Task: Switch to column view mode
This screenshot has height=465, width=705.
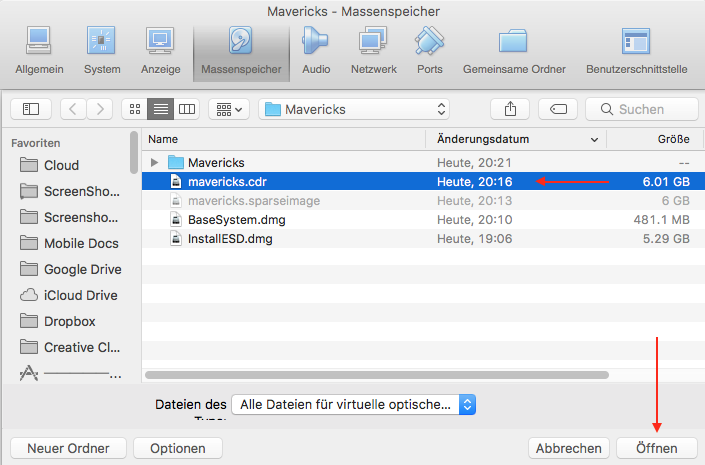Action: tap(186, 108)
